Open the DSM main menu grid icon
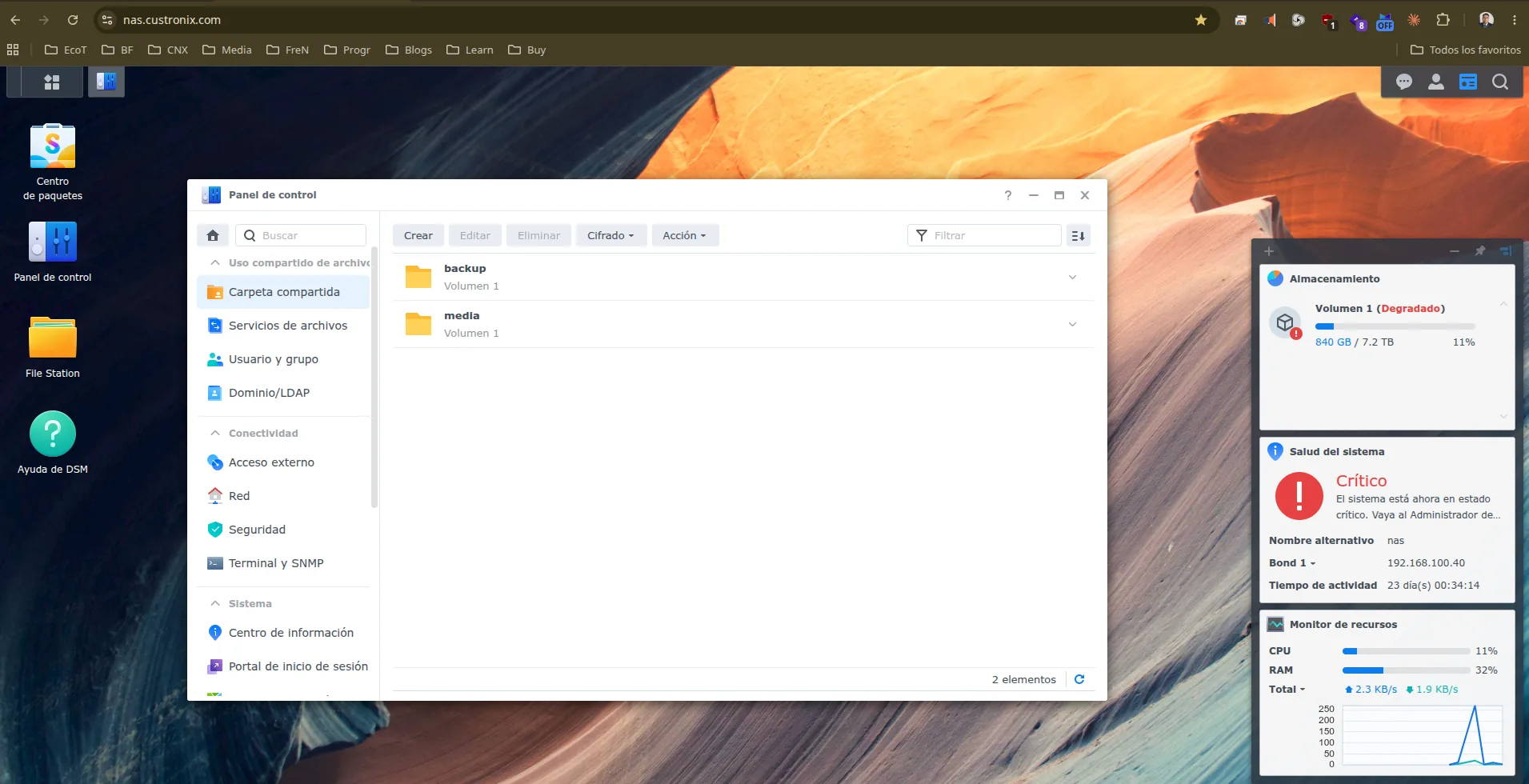Image resolution: width=1529 pixels, height=784 pixels. click(x=52, y=82)
